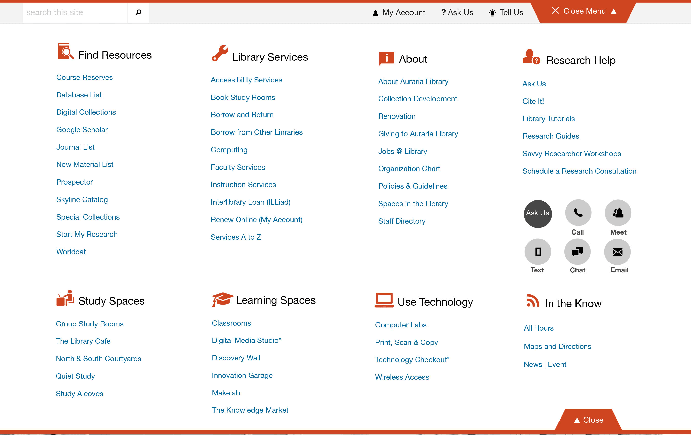This screenshot has height=435, width=691.
Task: Open Chat via the chat bubbles icon
Action: (578, 251)
